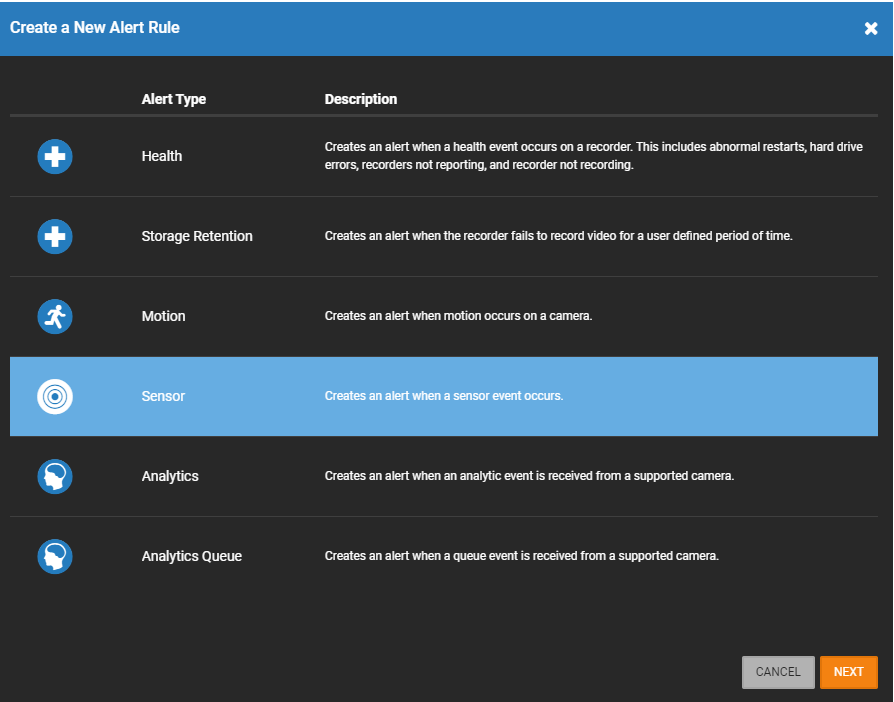Click the Description column header
The height and width of the screenshot is (702, 894).
(x=361, y=99)
